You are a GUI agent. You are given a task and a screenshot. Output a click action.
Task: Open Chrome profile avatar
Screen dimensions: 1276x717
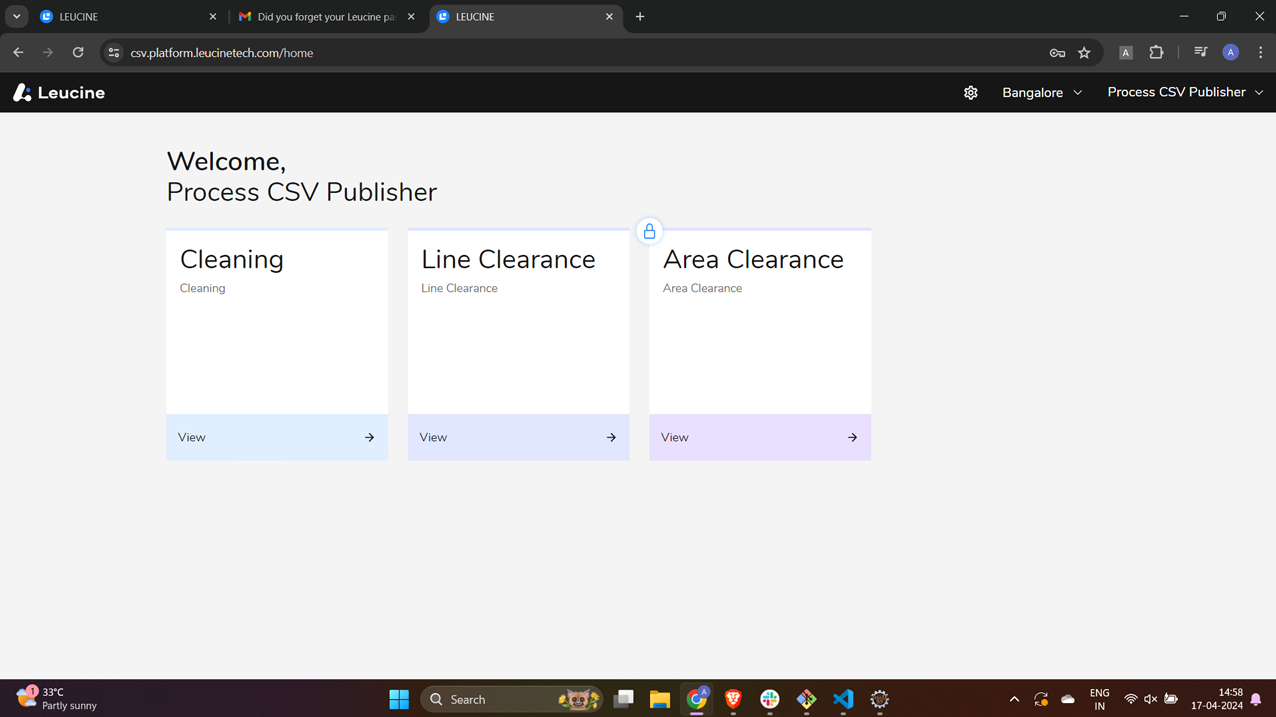pyautogui.click(x=1231, y=52)
